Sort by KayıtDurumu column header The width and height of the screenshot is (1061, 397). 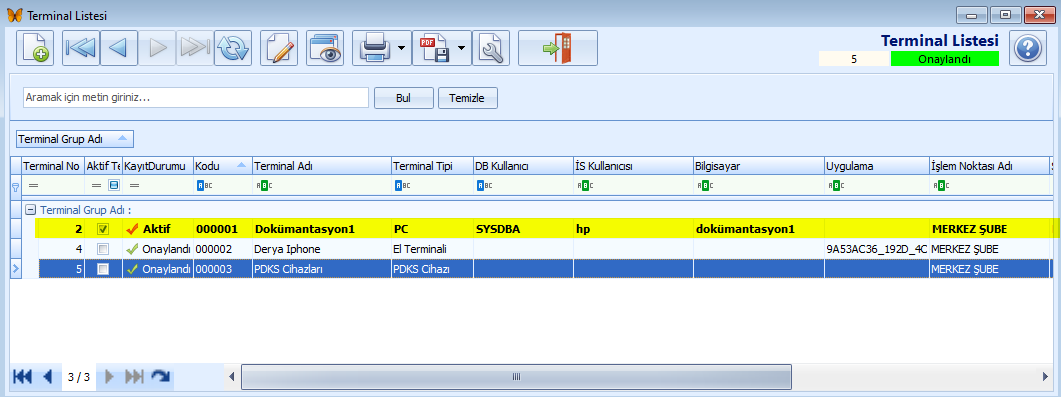[x=158, y=166]
